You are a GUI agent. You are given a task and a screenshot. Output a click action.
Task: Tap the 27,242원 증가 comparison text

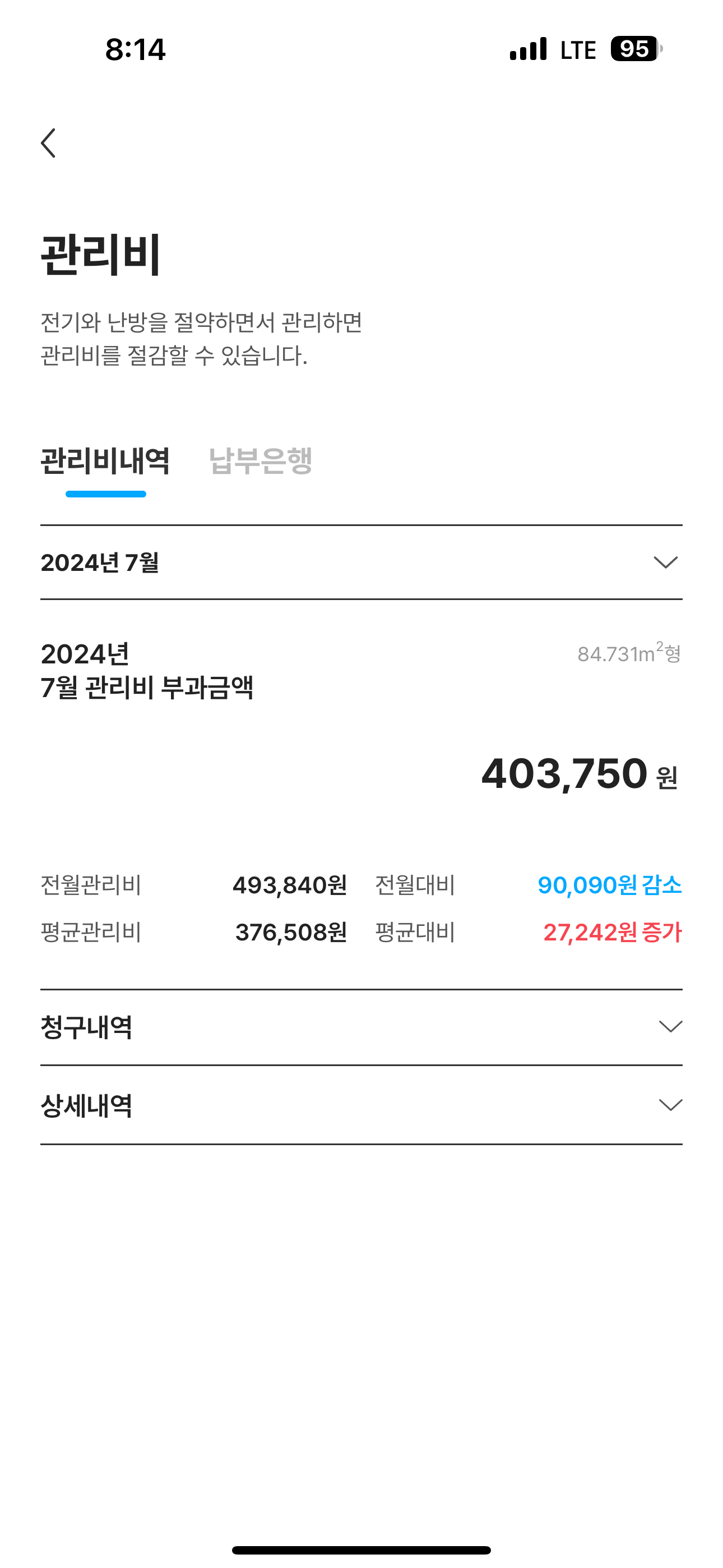pyautogui.click(x=611, y=933)
